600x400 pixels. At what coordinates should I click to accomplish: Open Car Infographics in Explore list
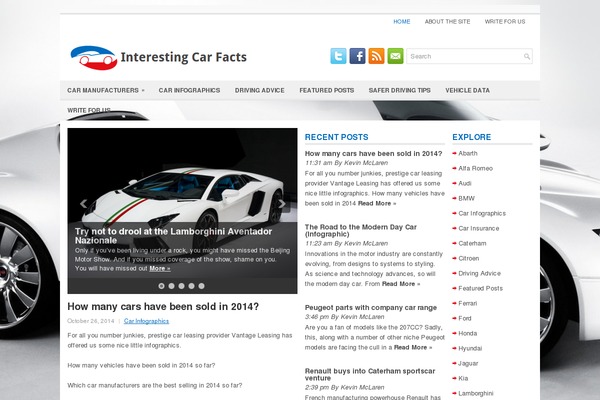tap(482, 214)
